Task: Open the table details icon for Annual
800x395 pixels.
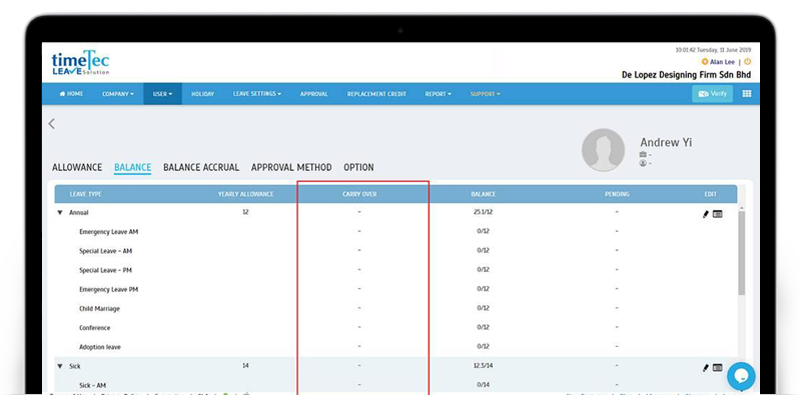Action: [717, 214]
